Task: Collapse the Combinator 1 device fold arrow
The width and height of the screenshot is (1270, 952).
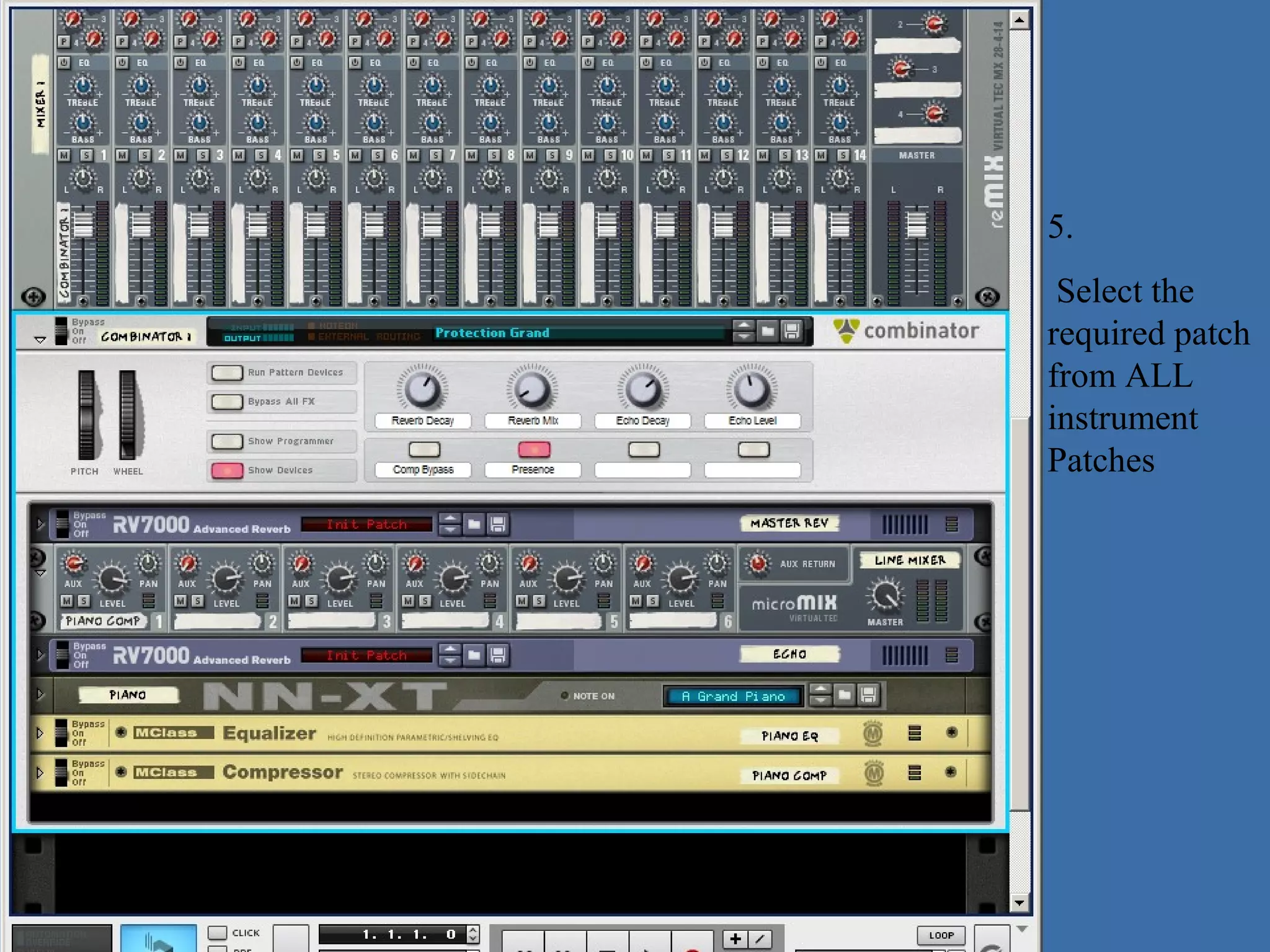Action: [x=40, y=340]
